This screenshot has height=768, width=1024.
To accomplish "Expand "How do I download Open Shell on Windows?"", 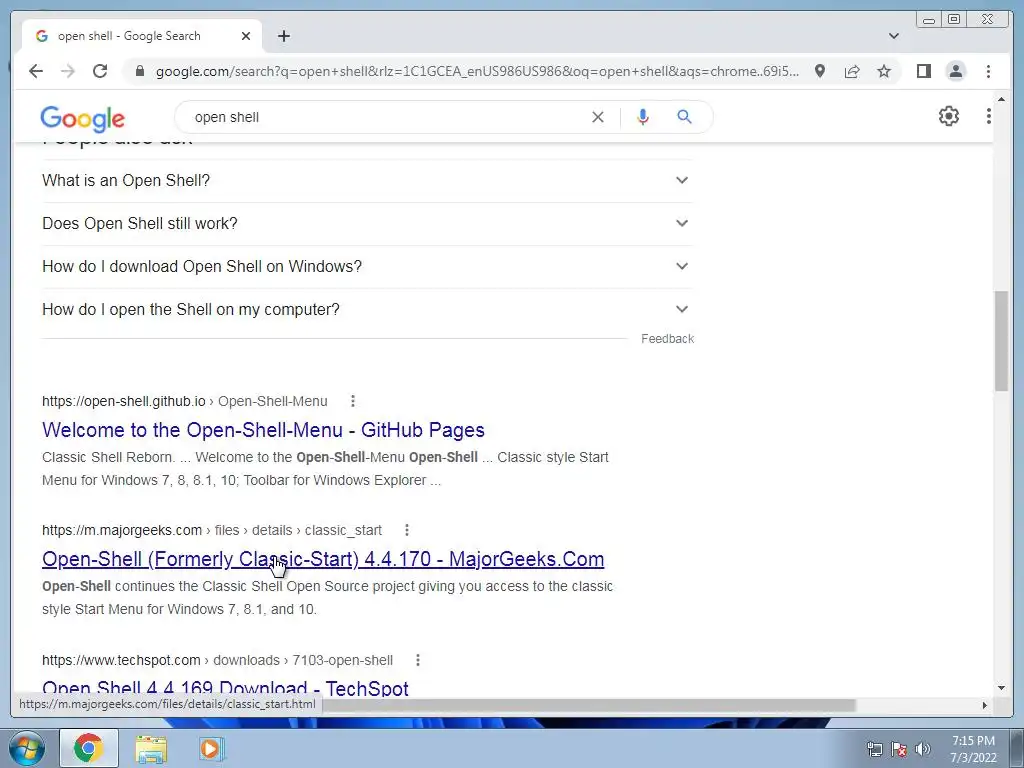I will point(367,266).
